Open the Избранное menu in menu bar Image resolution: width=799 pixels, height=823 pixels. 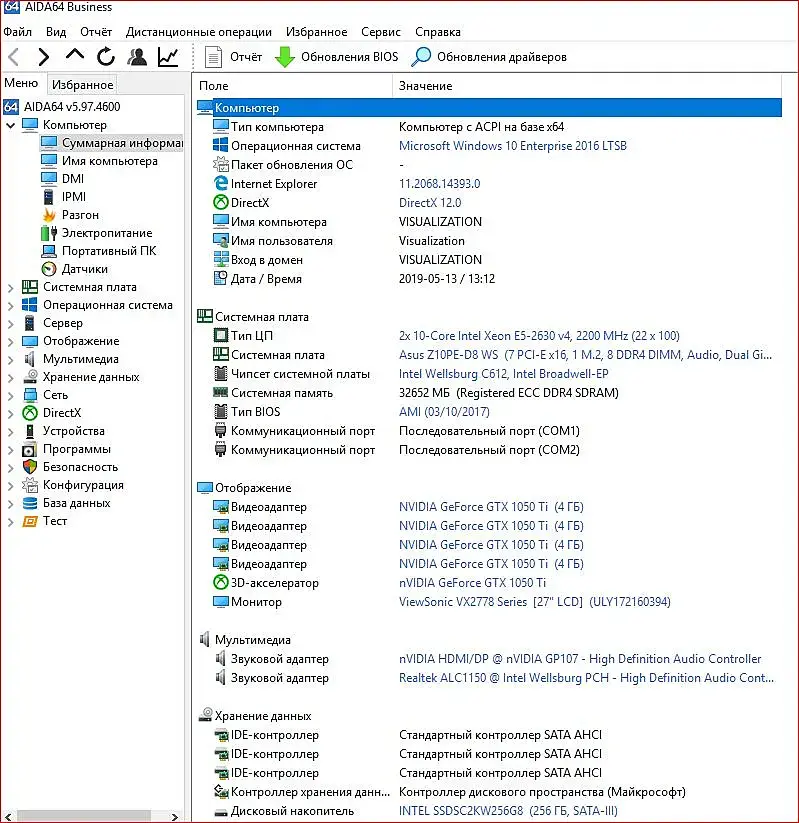click(x=317, y=32)
